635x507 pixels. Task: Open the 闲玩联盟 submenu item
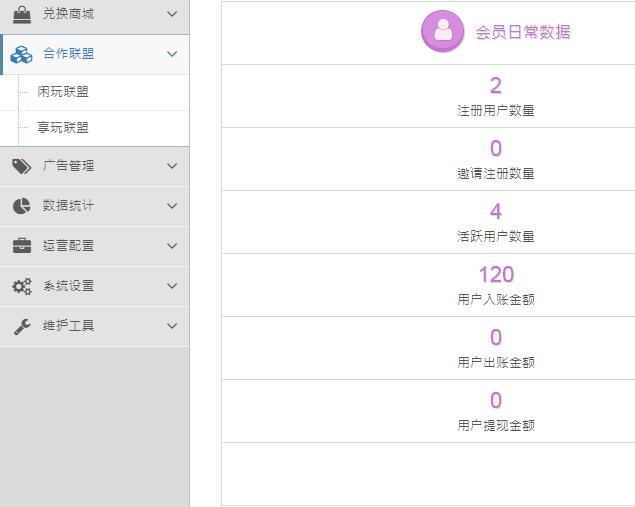click(95, 92)
